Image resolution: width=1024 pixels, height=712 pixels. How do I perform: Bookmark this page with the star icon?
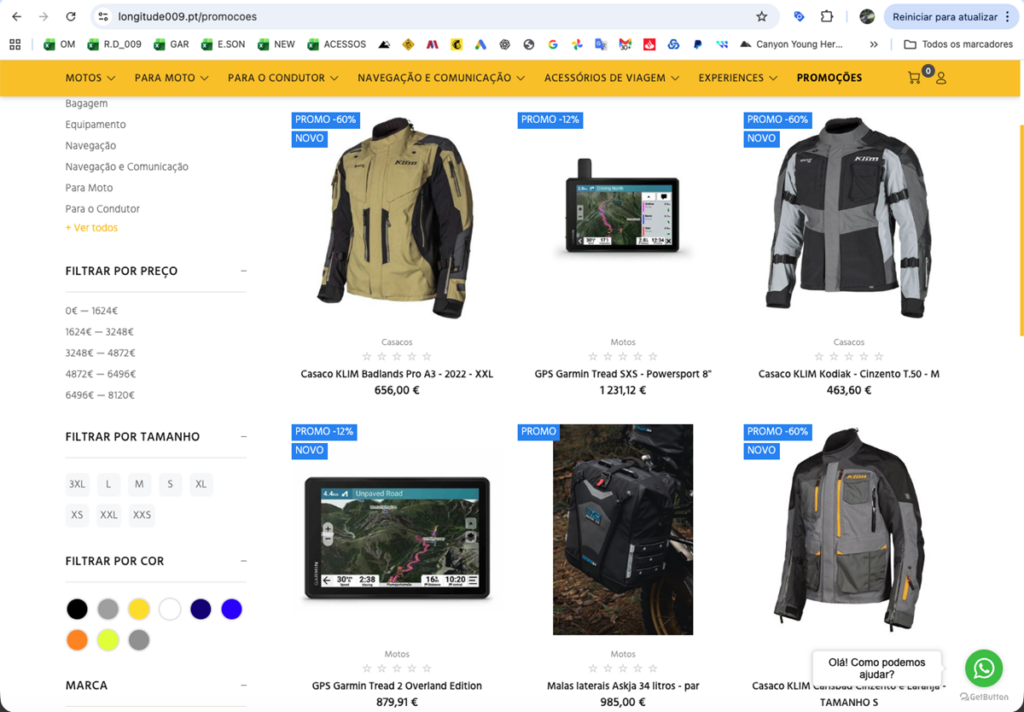coord(762,17)
